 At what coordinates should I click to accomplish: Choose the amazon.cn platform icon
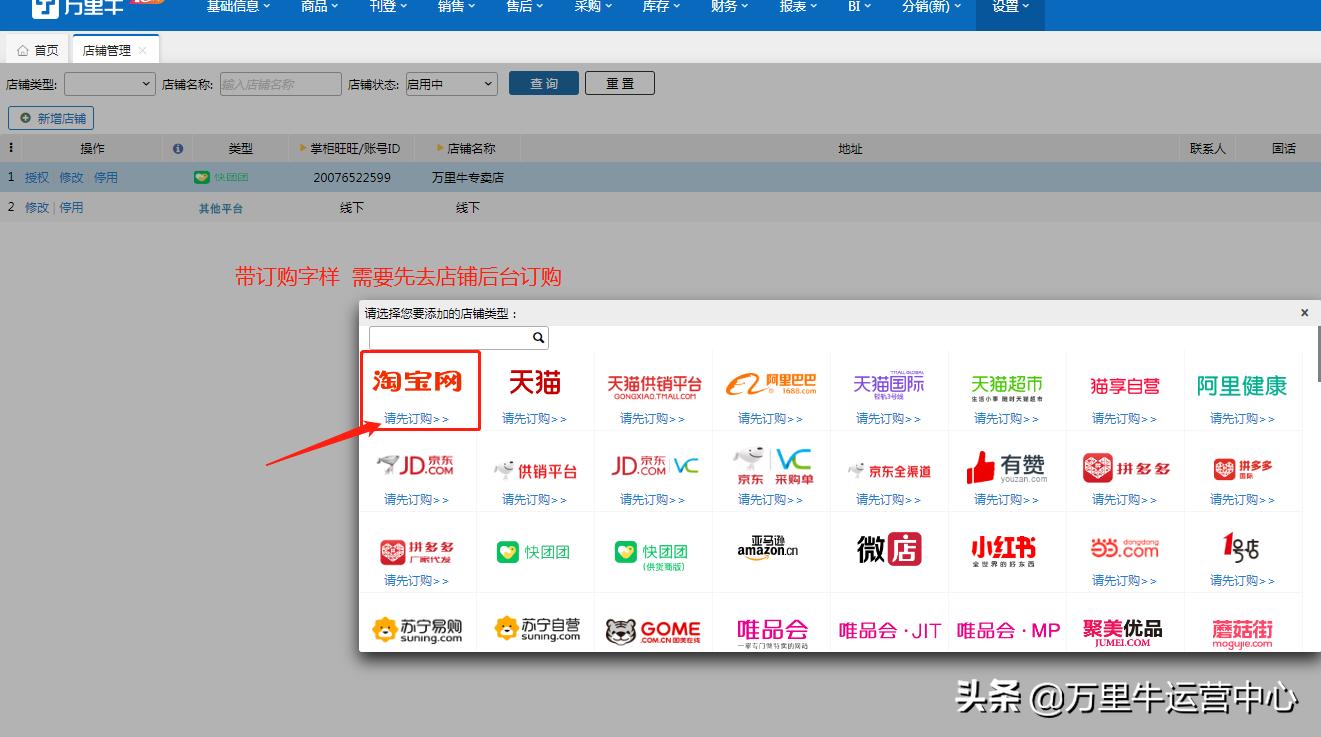tap(770, 549)
